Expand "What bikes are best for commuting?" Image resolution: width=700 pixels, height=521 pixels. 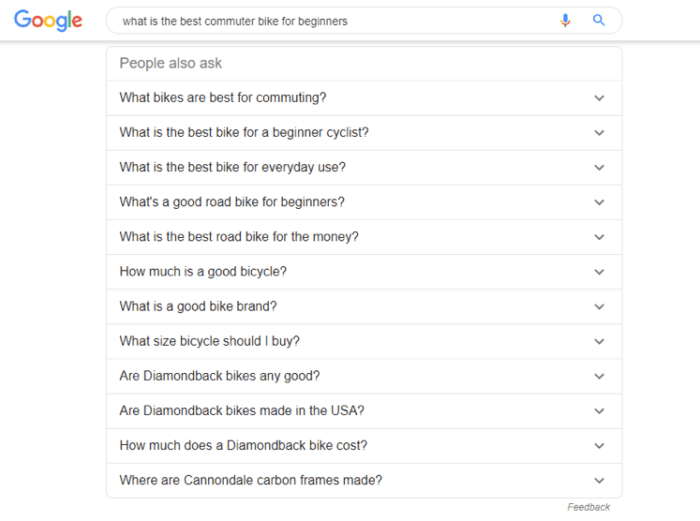click(599, 98)
